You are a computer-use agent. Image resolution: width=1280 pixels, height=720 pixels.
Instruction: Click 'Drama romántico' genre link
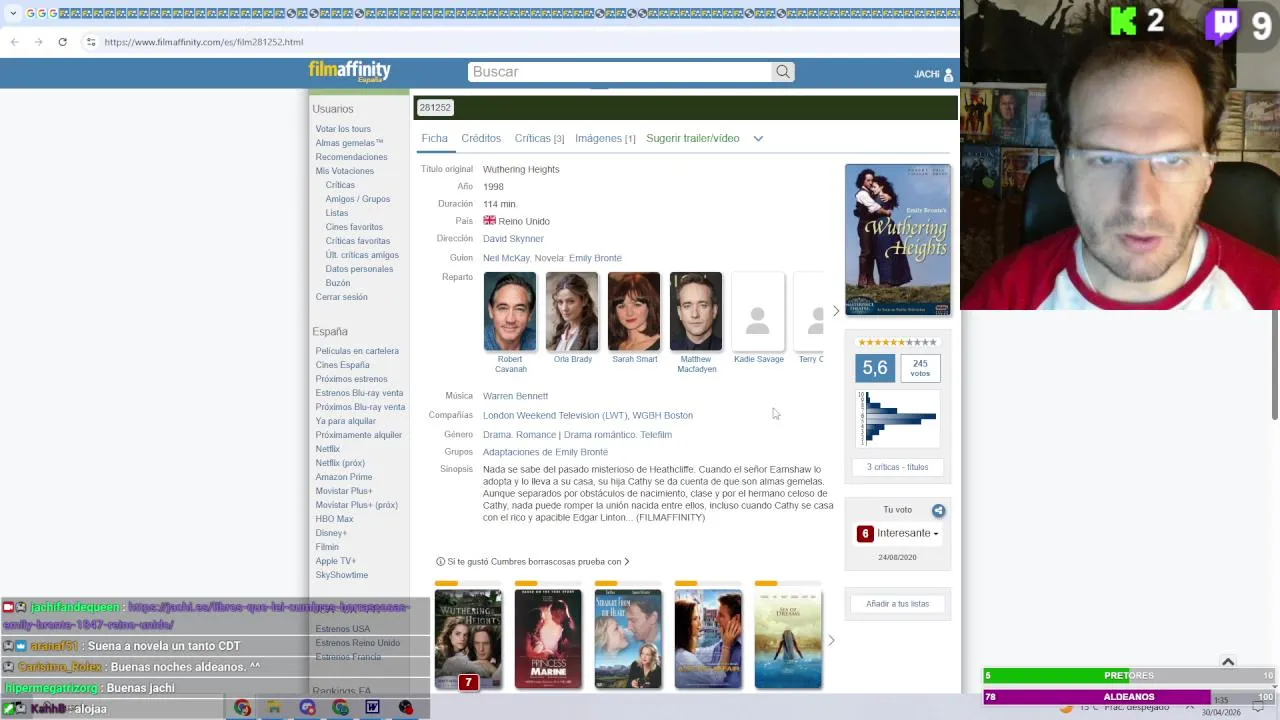coord(599,435)
